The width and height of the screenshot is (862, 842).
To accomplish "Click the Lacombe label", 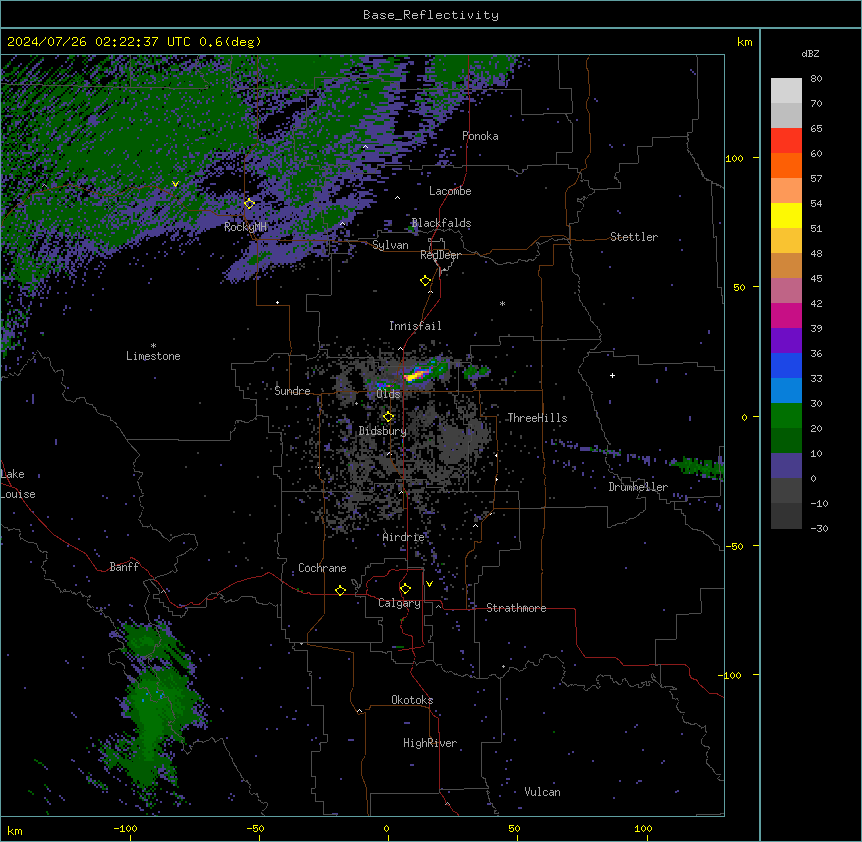I will click(450, 191).
